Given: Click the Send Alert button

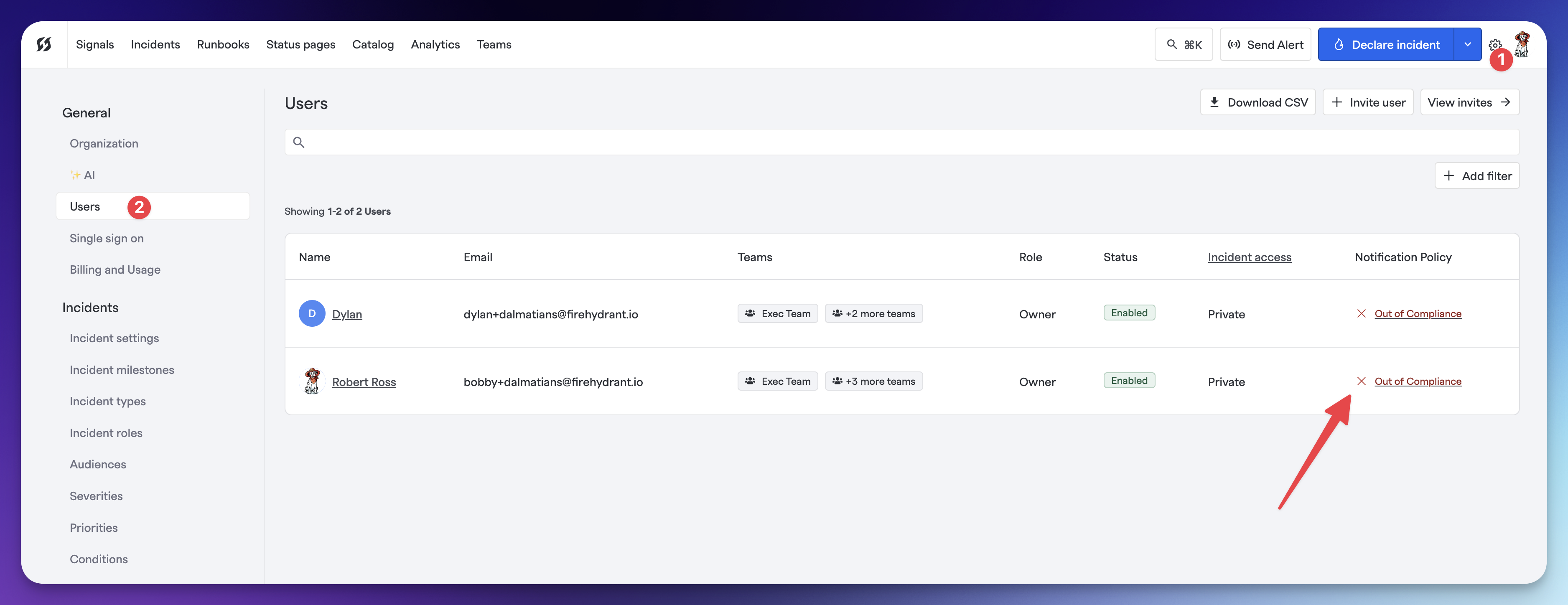Looking at the screenshot, I should [x=1265, y=44].
